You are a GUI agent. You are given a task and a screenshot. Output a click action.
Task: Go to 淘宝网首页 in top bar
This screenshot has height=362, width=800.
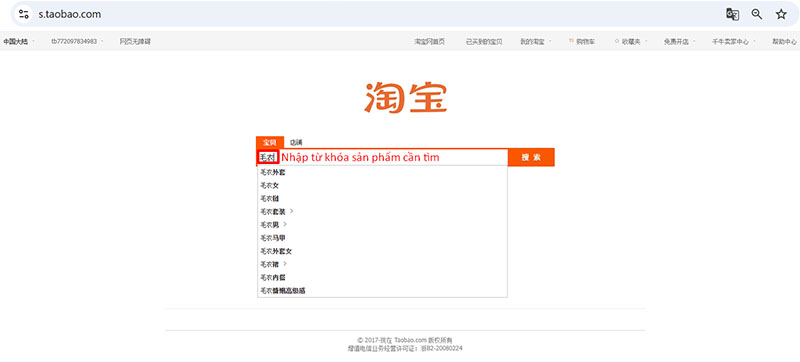pos(429,42)
